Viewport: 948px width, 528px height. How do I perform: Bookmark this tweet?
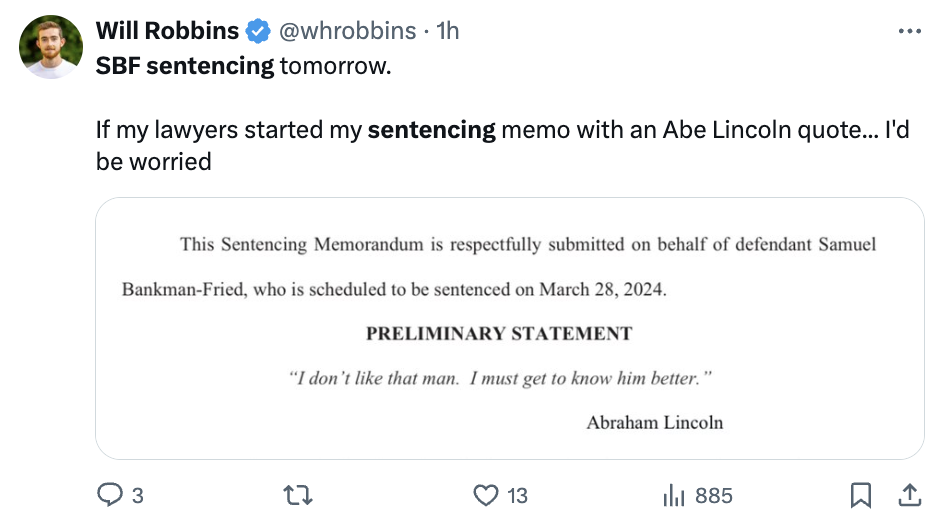click(x=861, y=495)
